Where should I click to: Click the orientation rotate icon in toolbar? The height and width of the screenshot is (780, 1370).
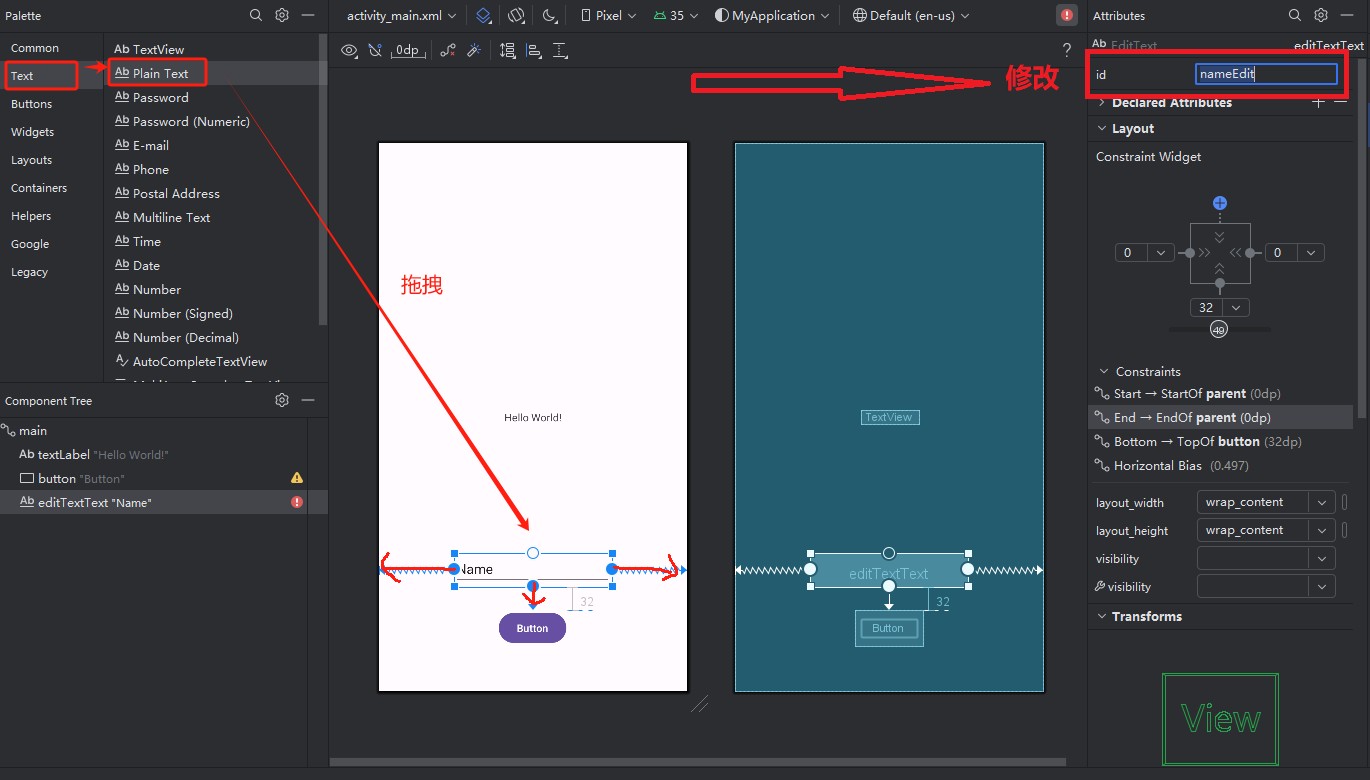pyautogui.click(x=516, y=16)
